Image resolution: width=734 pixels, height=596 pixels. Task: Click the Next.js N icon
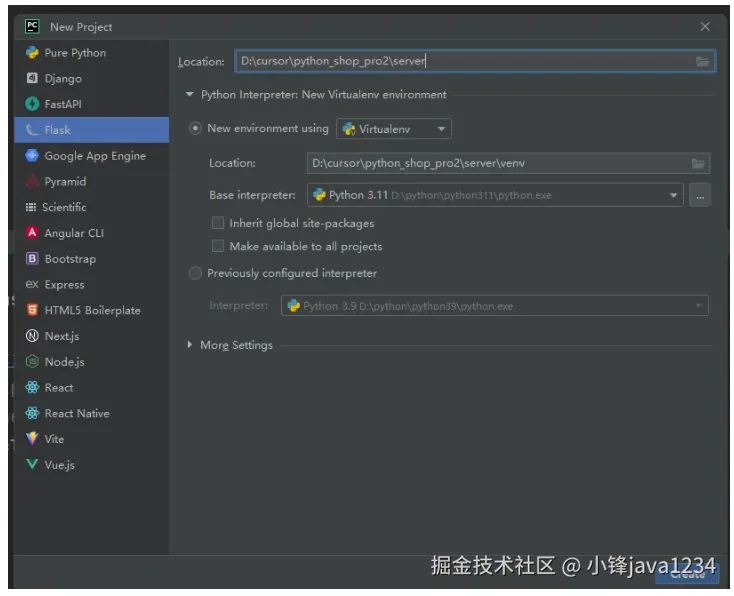(32, 336)
